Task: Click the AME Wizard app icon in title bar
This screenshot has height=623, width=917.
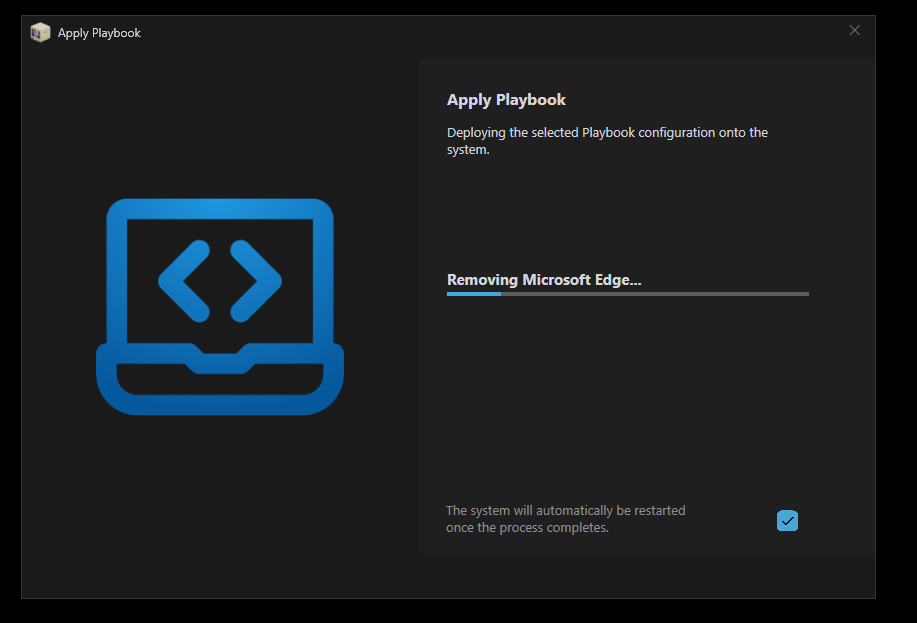Action: coord(40,32)
